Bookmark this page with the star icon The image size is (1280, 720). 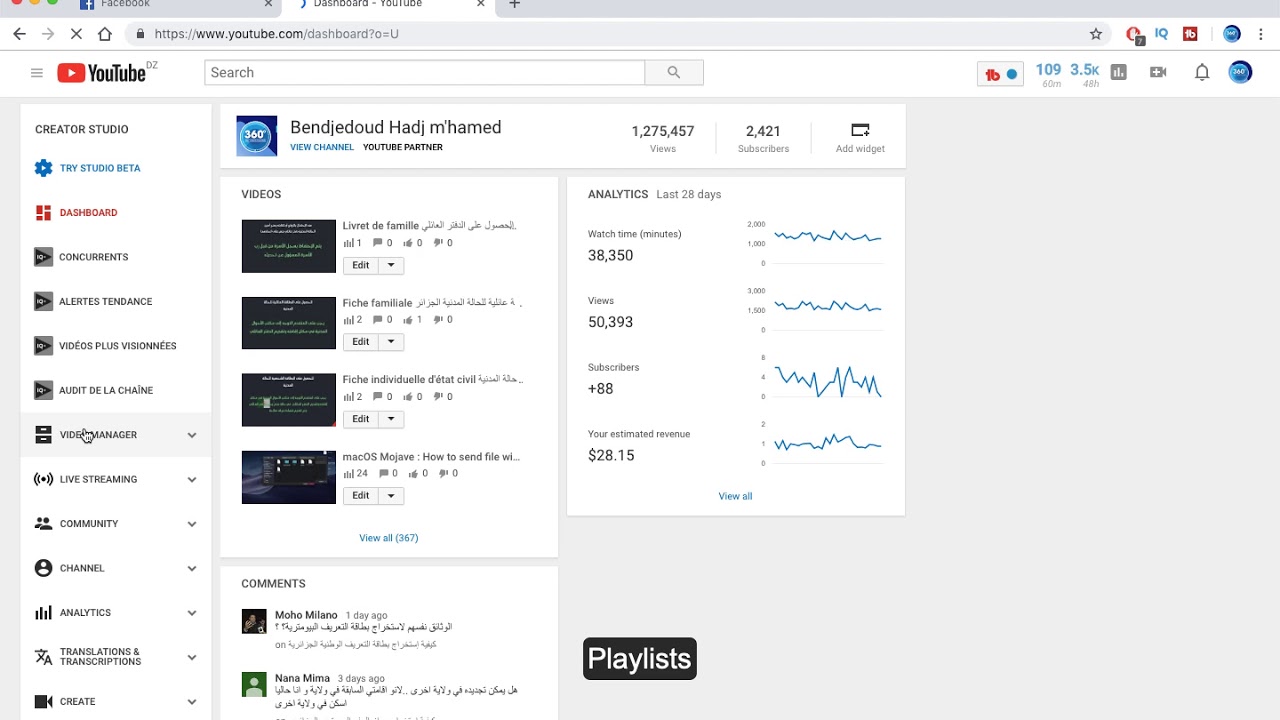(1096, 33)
